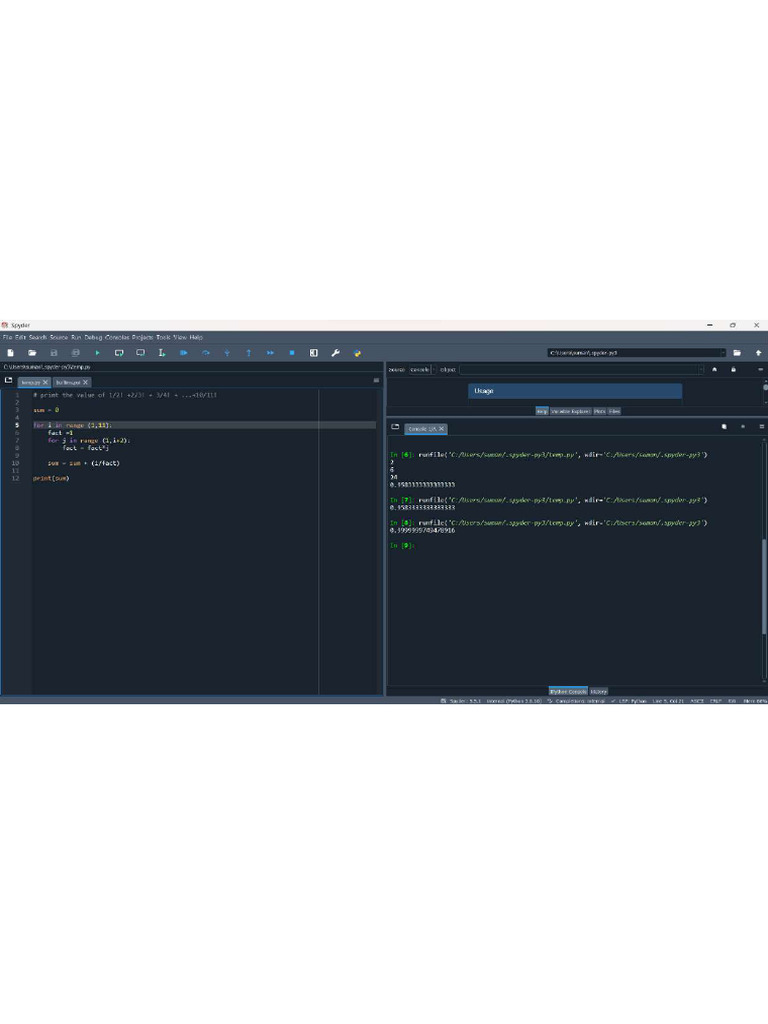Toggle maximize current pane toolbar icon
768x1024 pixels.
click(x=313, y=353)
